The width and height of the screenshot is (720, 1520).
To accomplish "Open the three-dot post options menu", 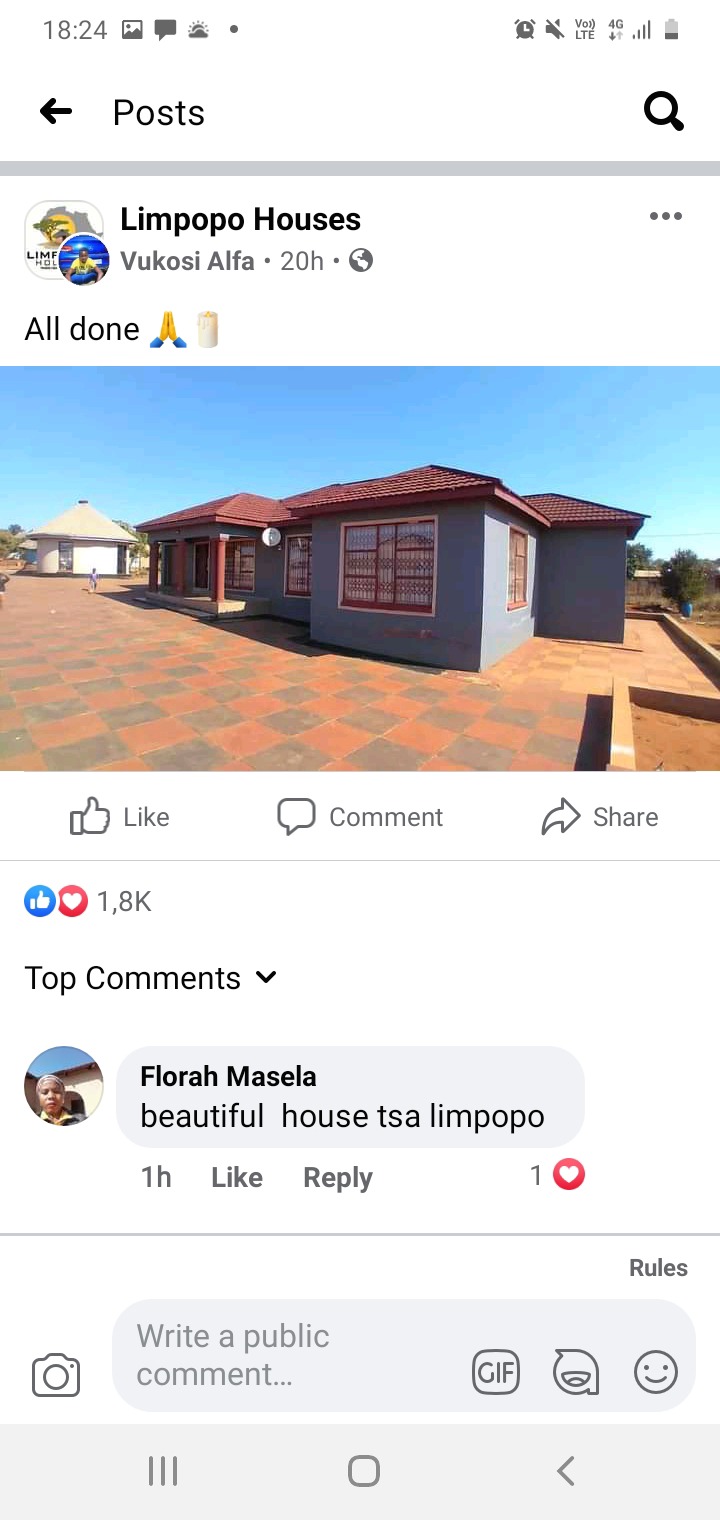I will pos(665,216).
